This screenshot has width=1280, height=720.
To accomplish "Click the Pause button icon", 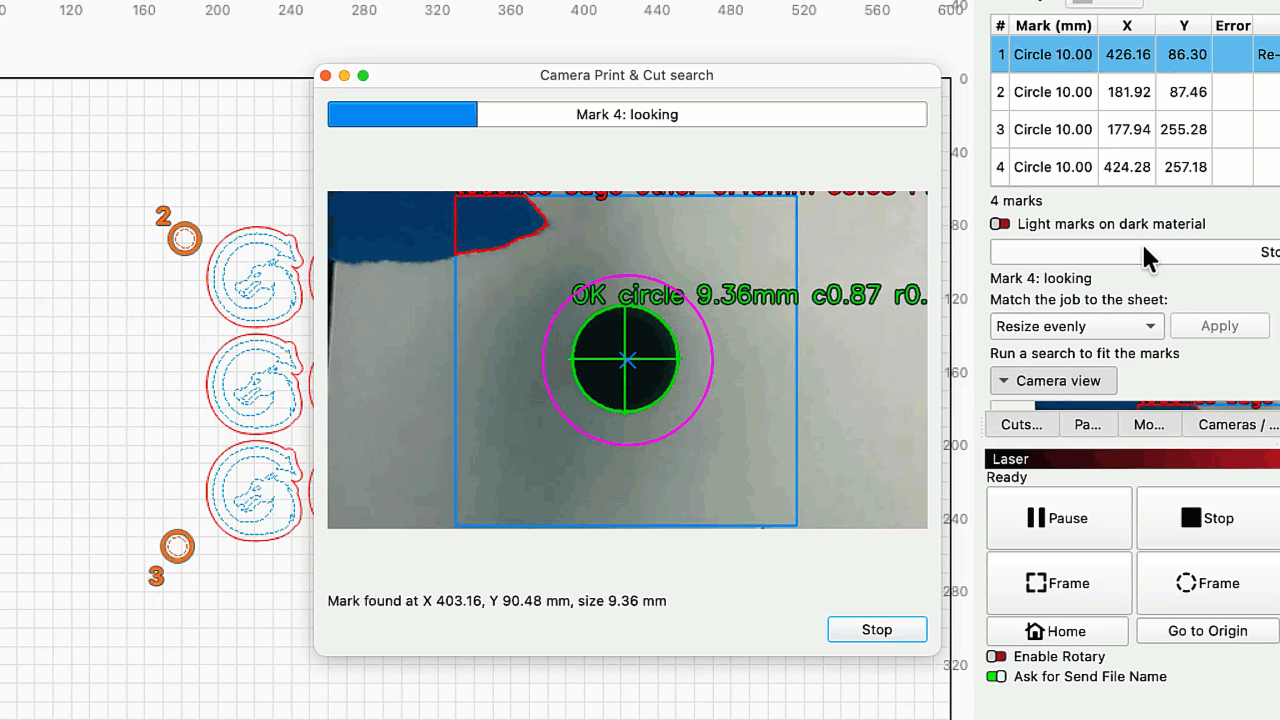I will (1036, 518).
